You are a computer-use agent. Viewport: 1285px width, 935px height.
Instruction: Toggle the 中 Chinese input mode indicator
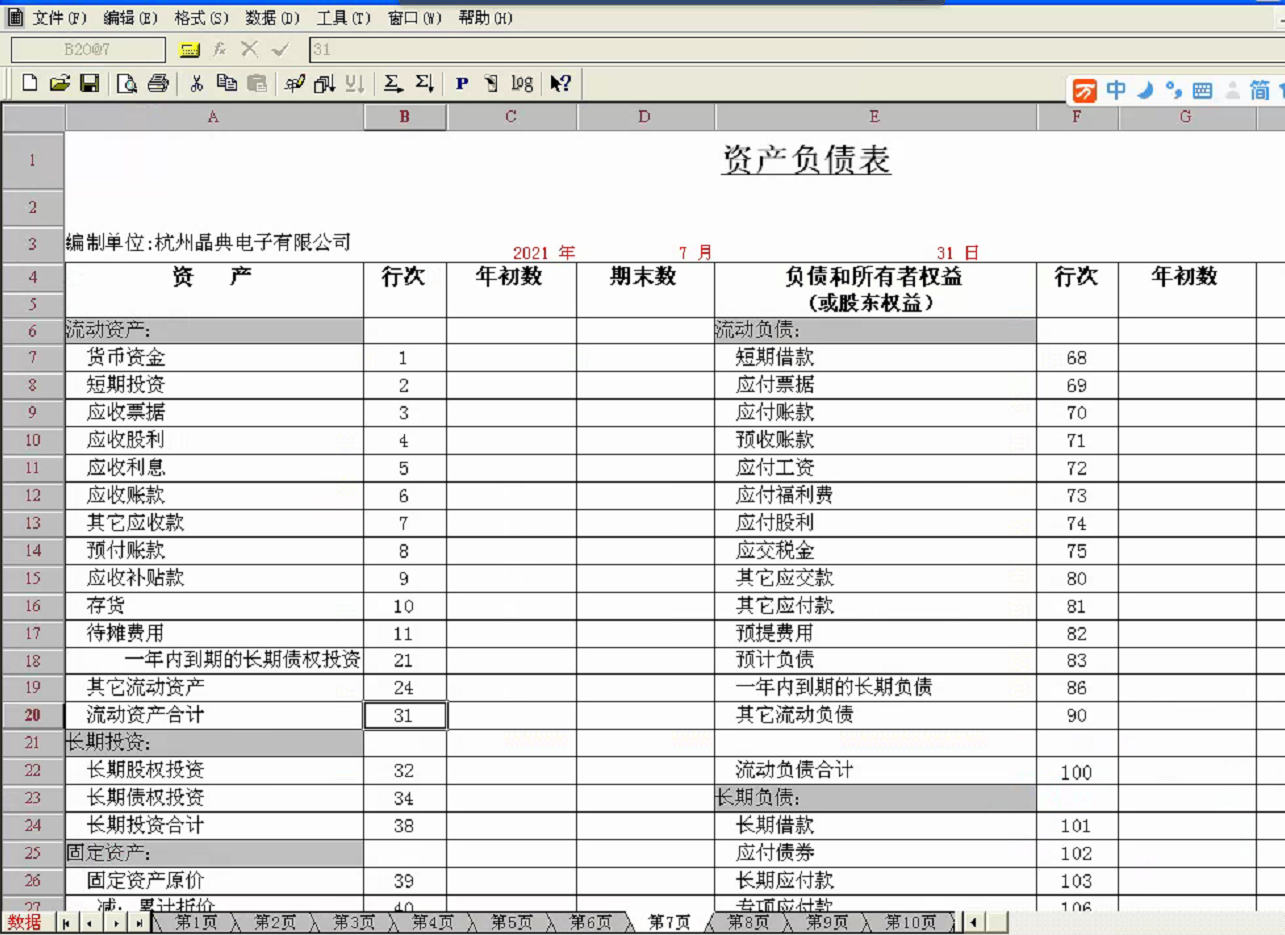tap(1116, 90)
